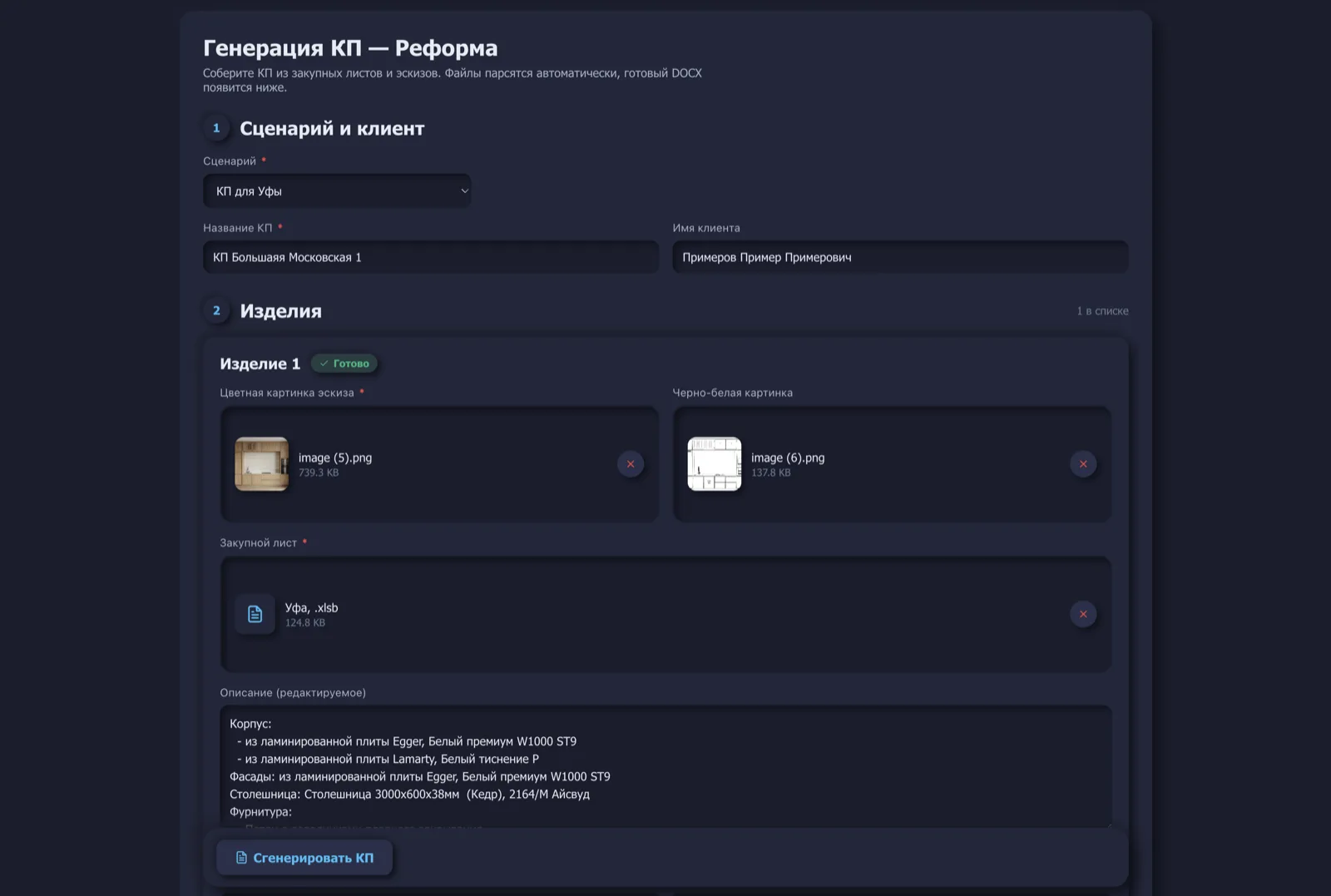Open the color kitchen sketch thumbnail
1331x896 pixels.
tap(261, 464)
